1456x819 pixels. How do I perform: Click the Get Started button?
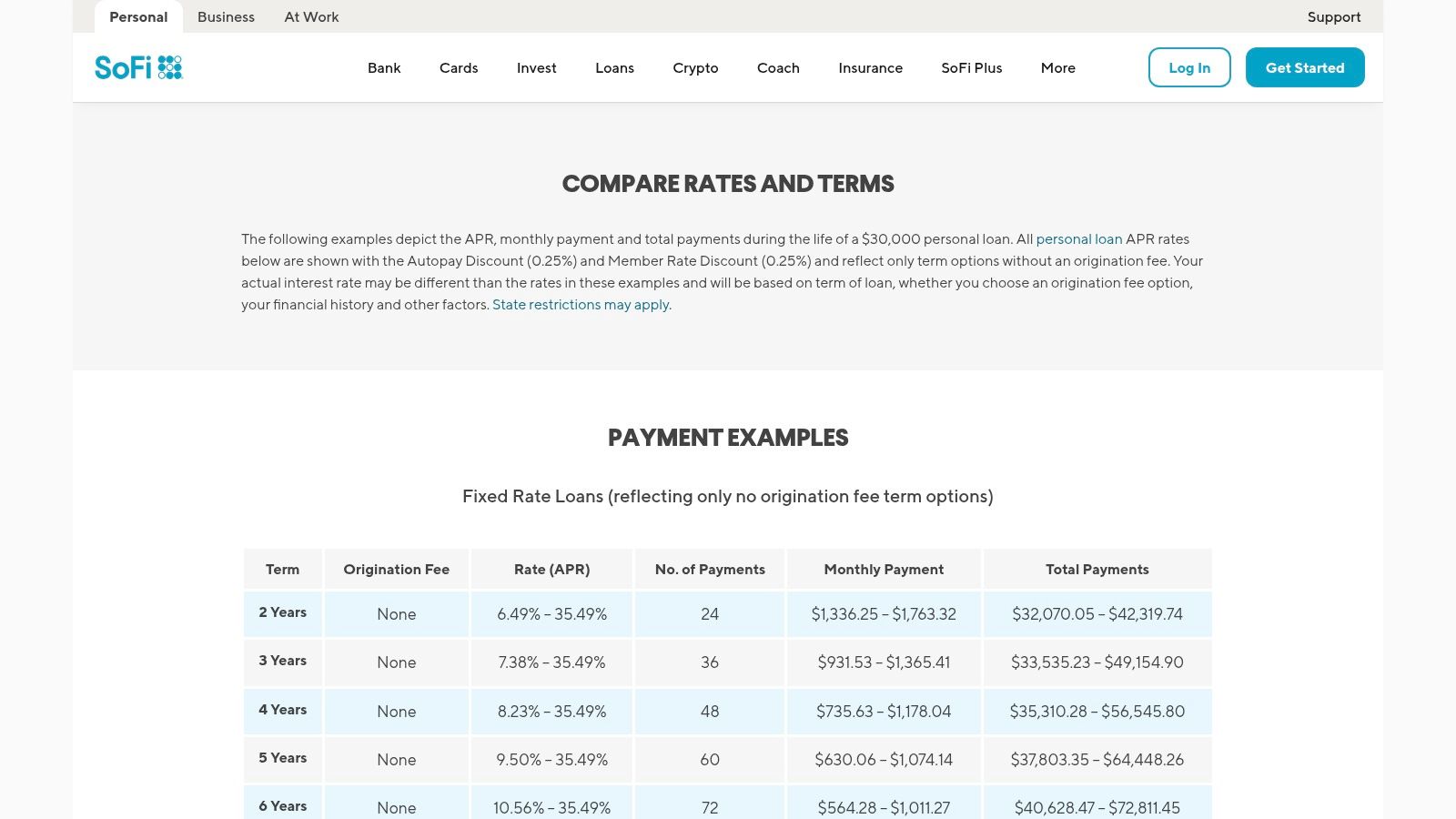click(1305, 67)
